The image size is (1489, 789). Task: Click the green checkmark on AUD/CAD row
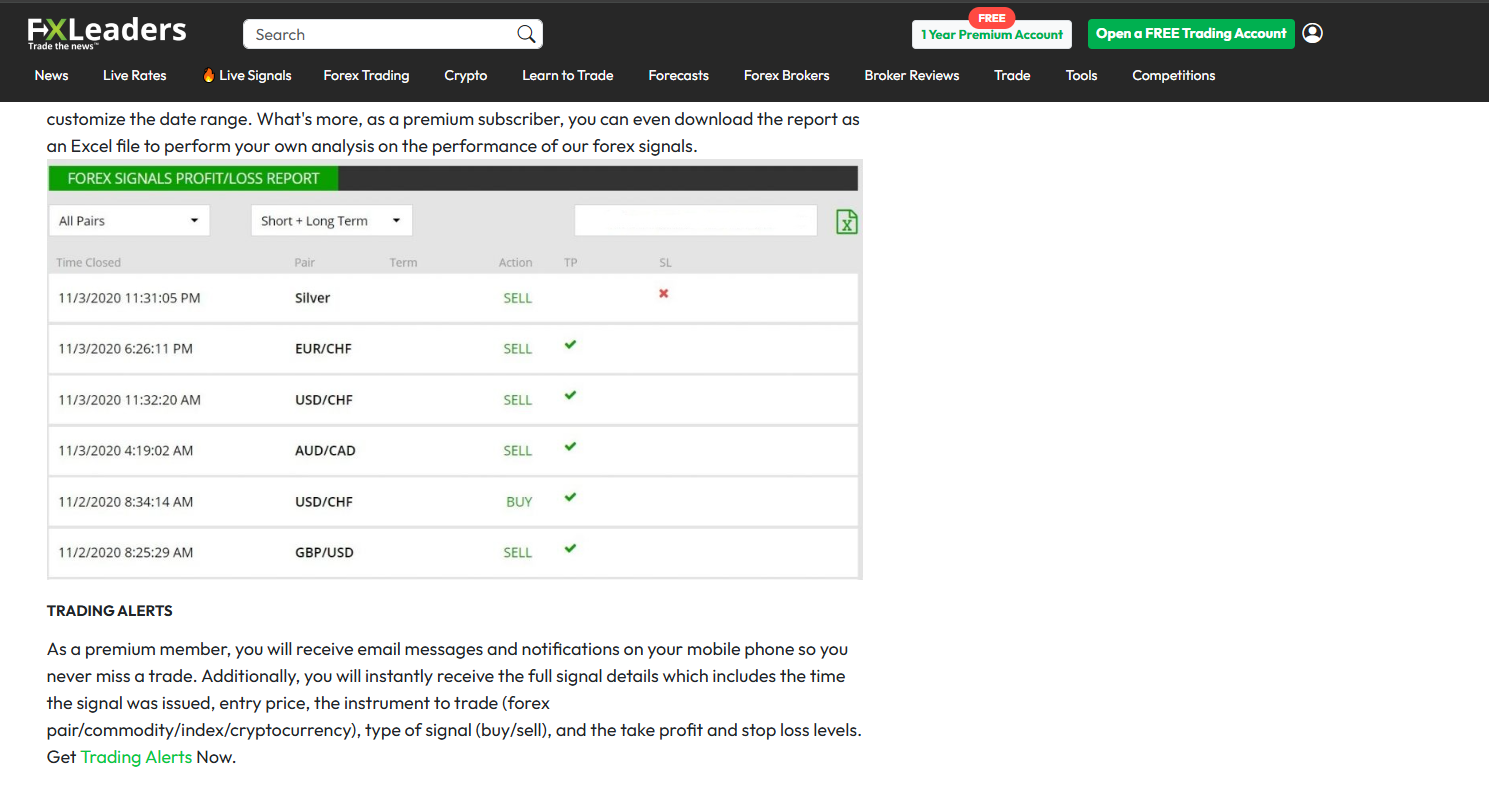click(x=570, y=446)
